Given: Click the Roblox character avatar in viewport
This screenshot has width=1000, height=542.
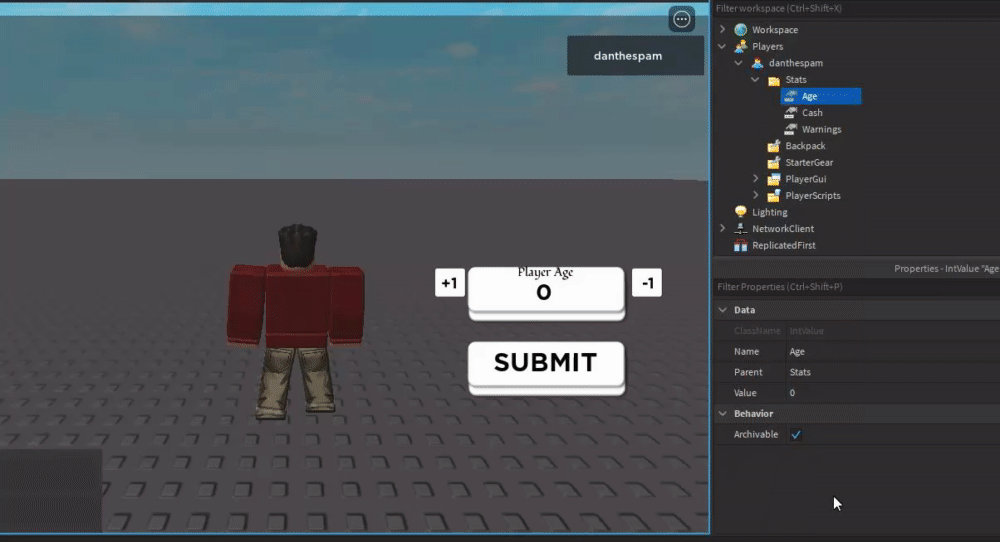Looking at the screenshot, I should pyautogui.click(x=297, y=322).
